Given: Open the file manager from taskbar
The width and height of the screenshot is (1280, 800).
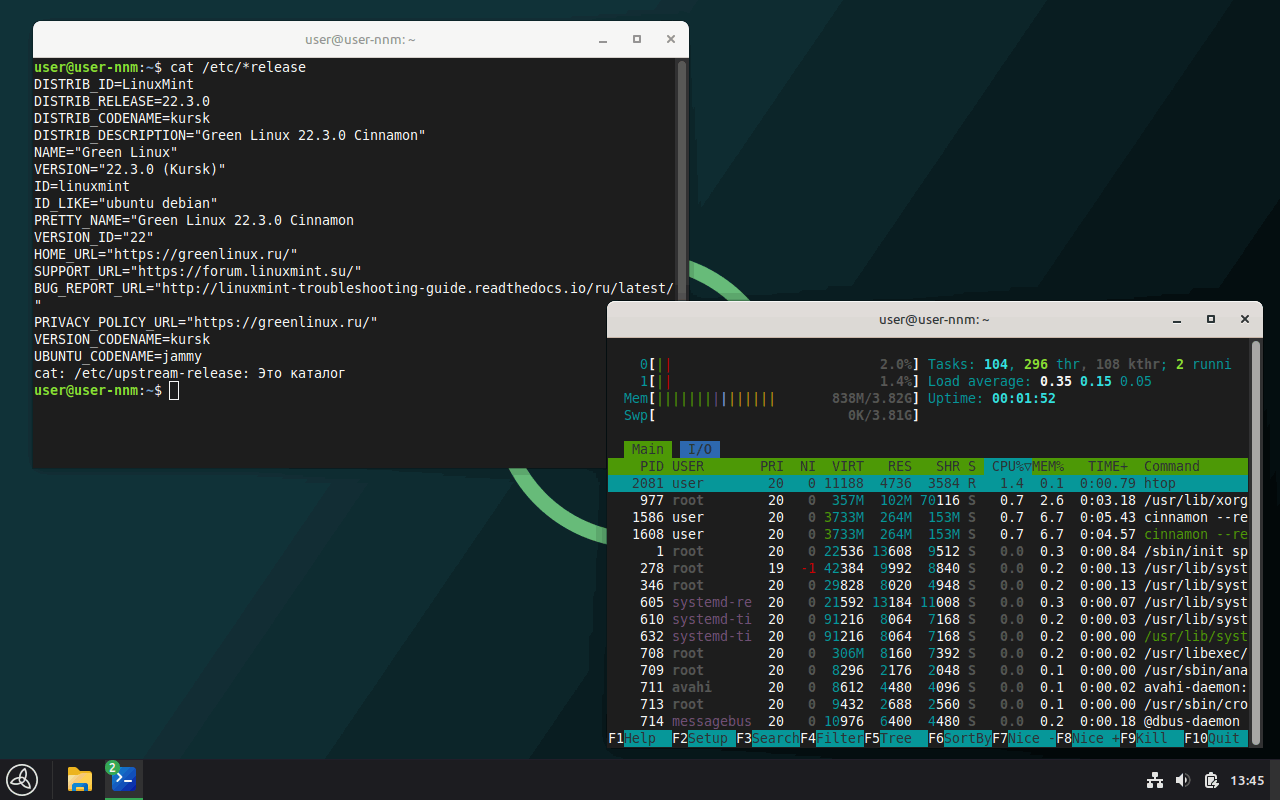Looking at the screenshot, I should click(x=80, y=779).
